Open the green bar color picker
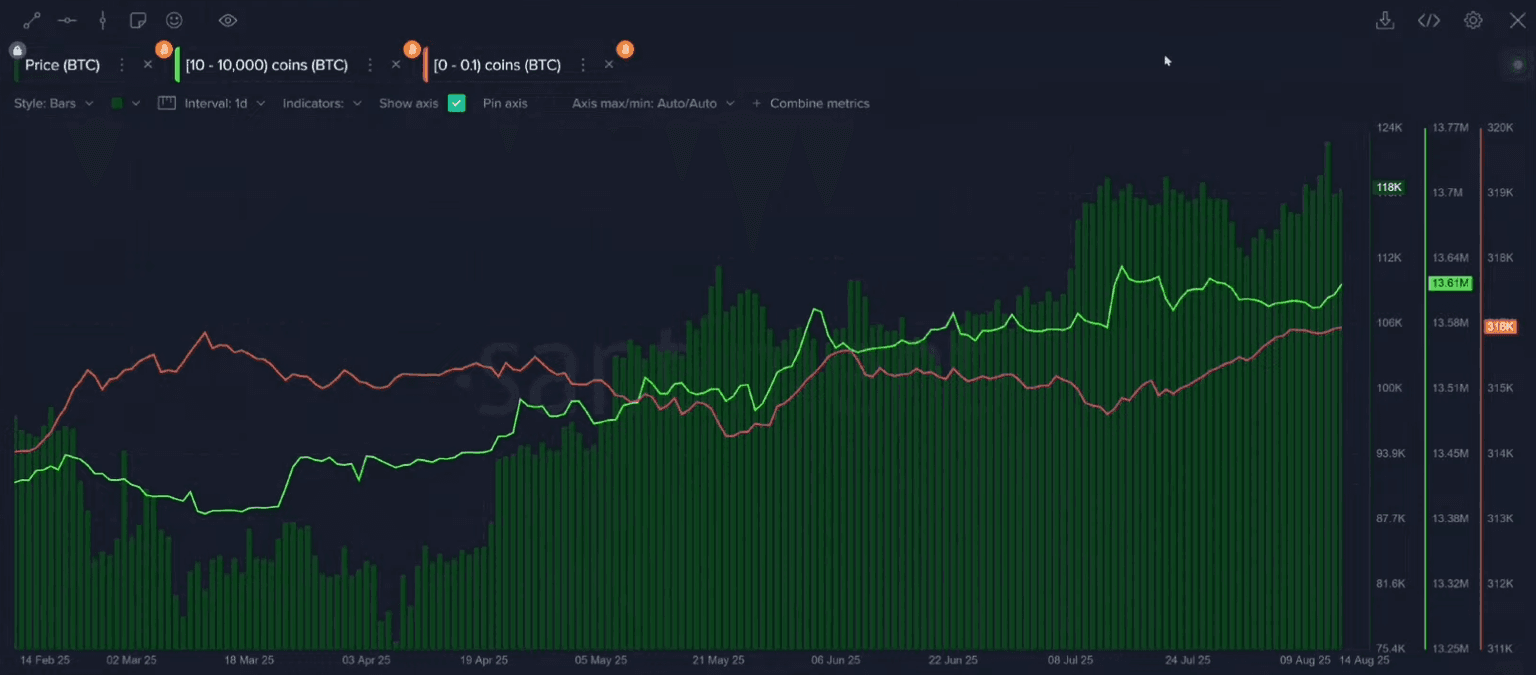 pyautogui.click(x=125, y=103)
